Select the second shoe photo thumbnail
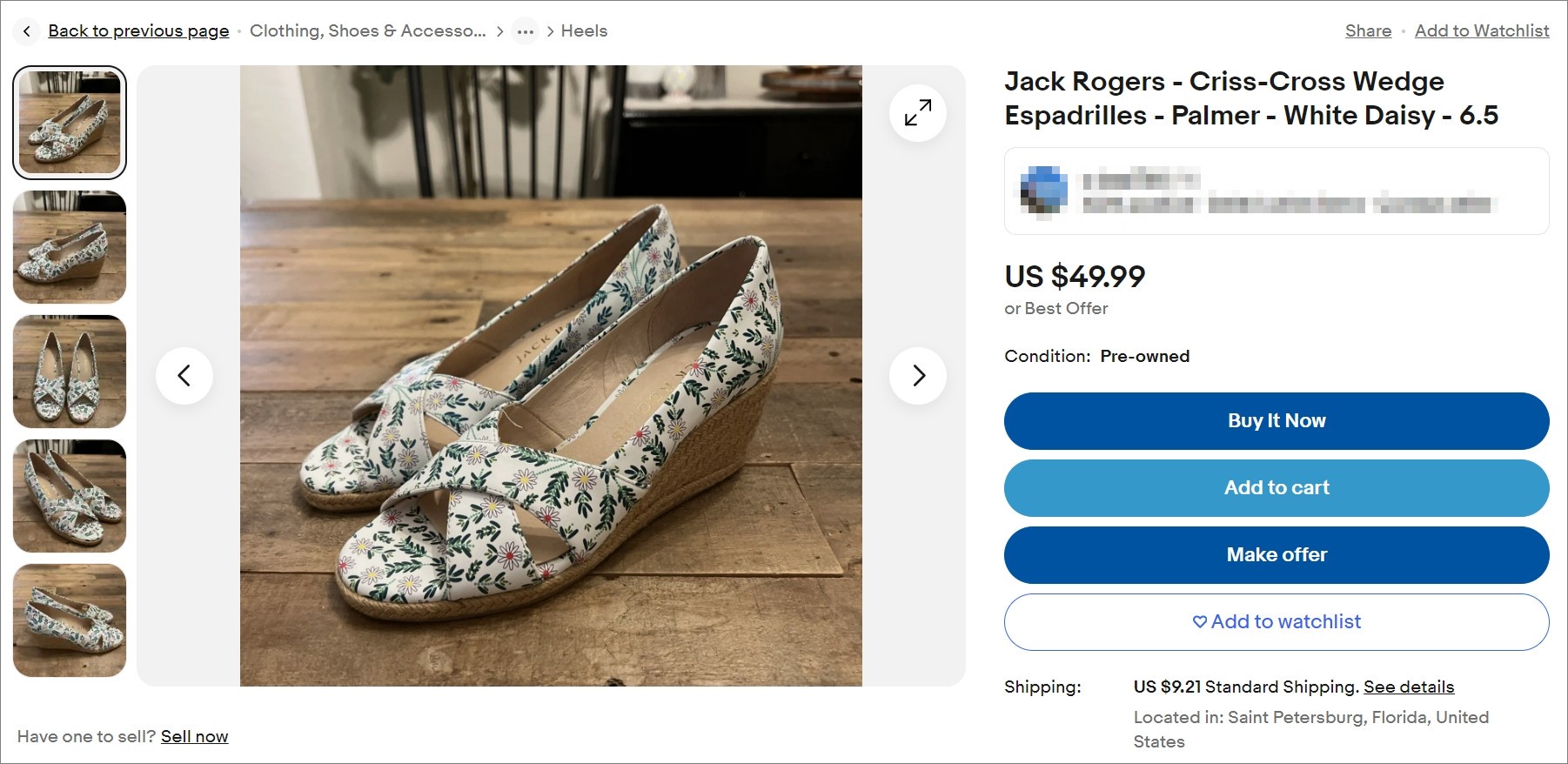Image resolution: width=1568 pixels, height=764 pixels. (x=69, y=247)
